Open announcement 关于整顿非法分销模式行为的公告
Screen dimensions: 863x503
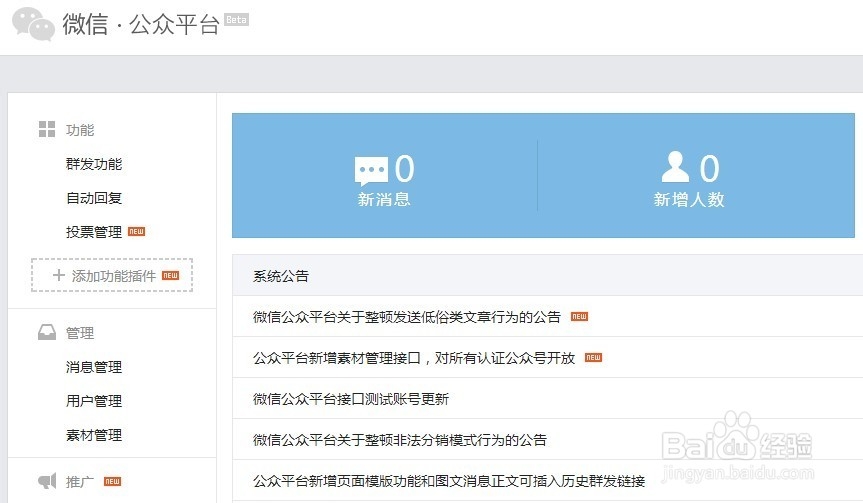click(400, 440)
